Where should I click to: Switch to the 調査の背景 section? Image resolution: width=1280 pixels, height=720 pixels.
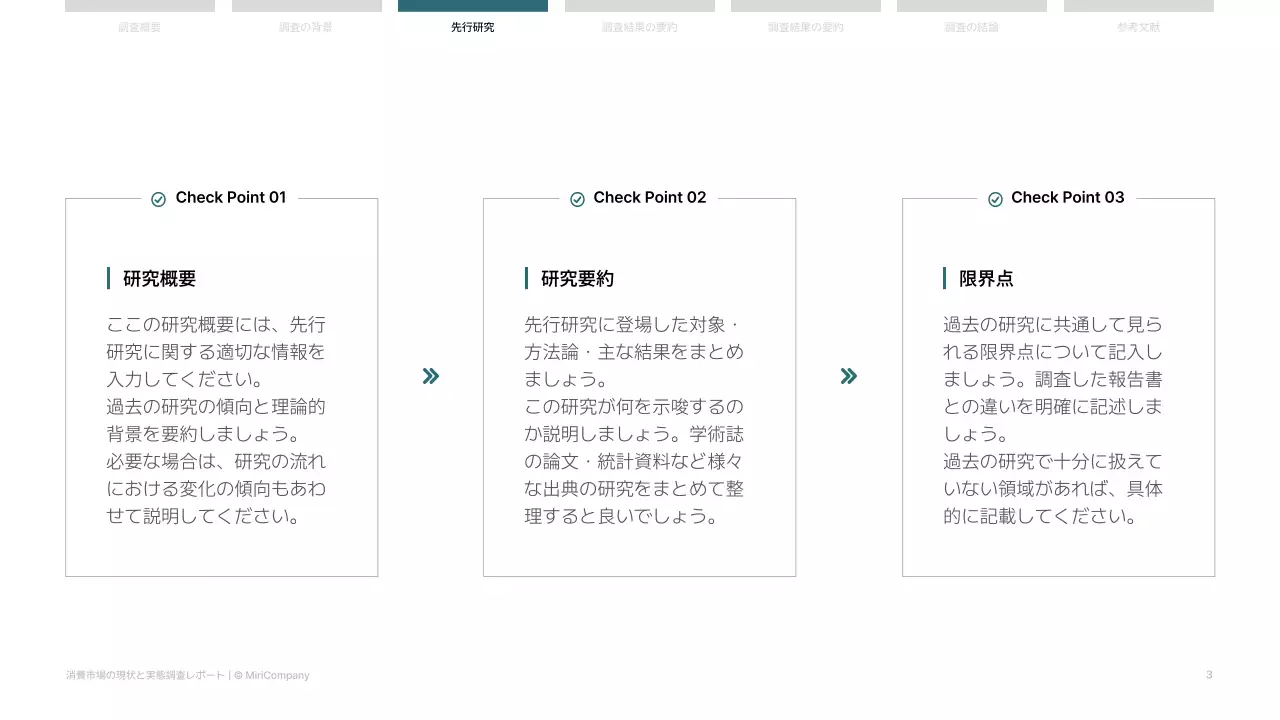(x=306, y=27)
